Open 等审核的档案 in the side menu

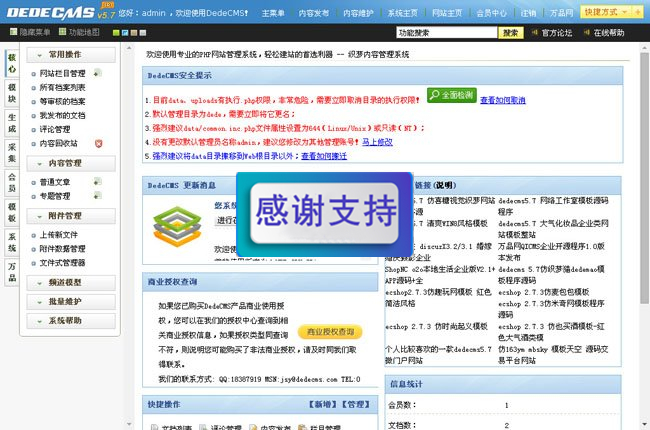[63, 101]
